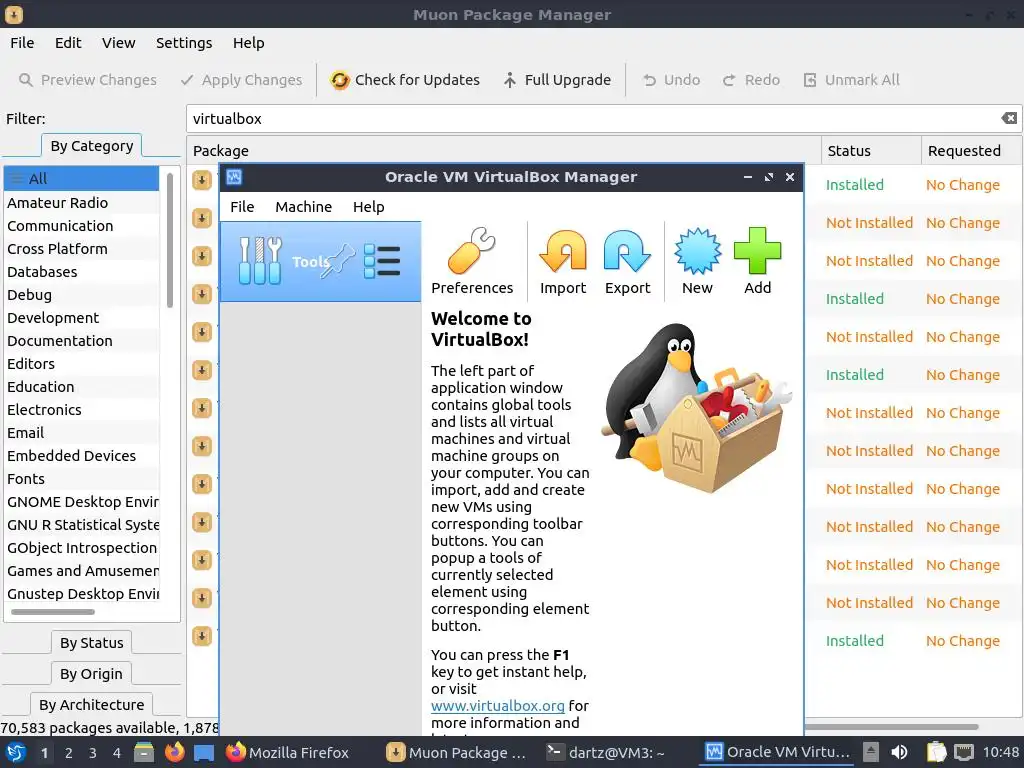Click Undo in Muon toolbar

pos(671,80)
